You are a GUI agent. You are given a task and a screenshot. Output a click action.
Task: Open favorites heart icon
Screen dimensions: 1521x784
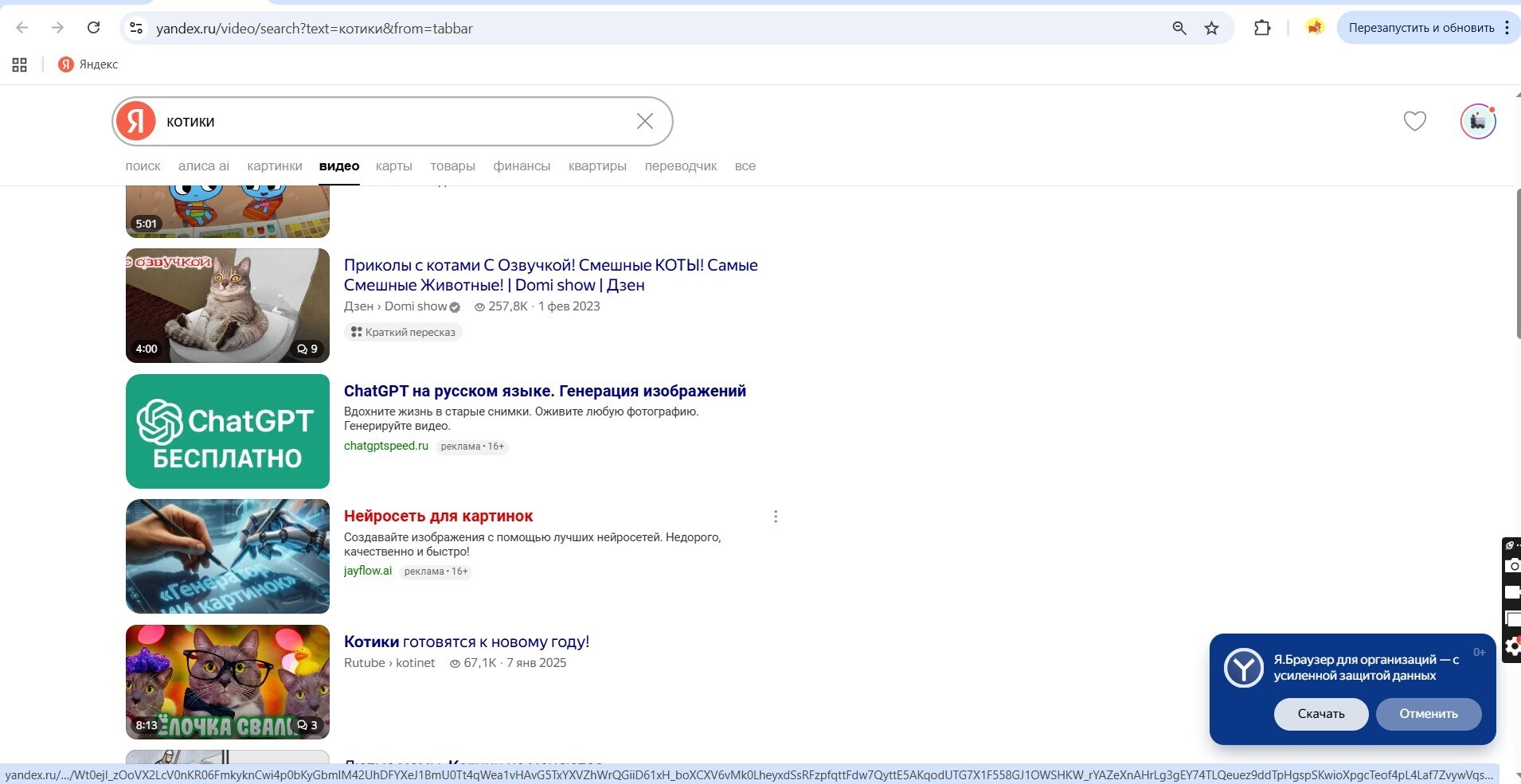(1414, 121)
